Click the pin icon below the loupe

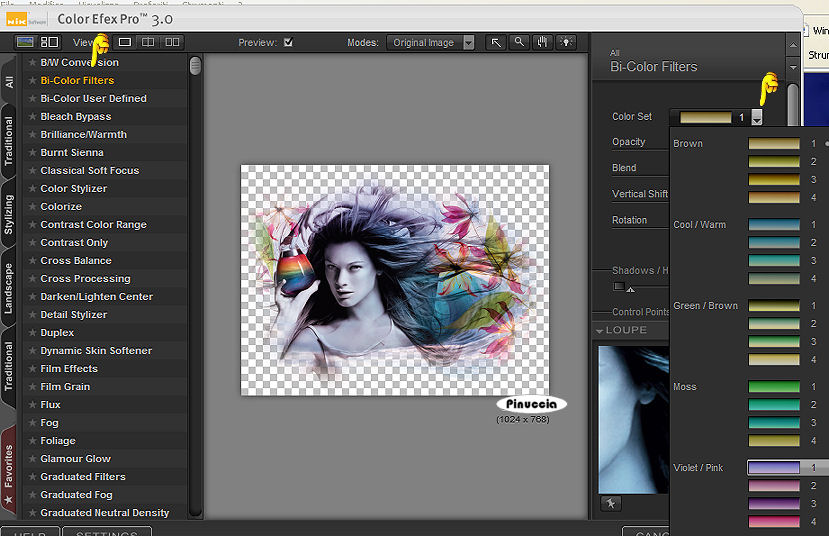pos(610,502)
